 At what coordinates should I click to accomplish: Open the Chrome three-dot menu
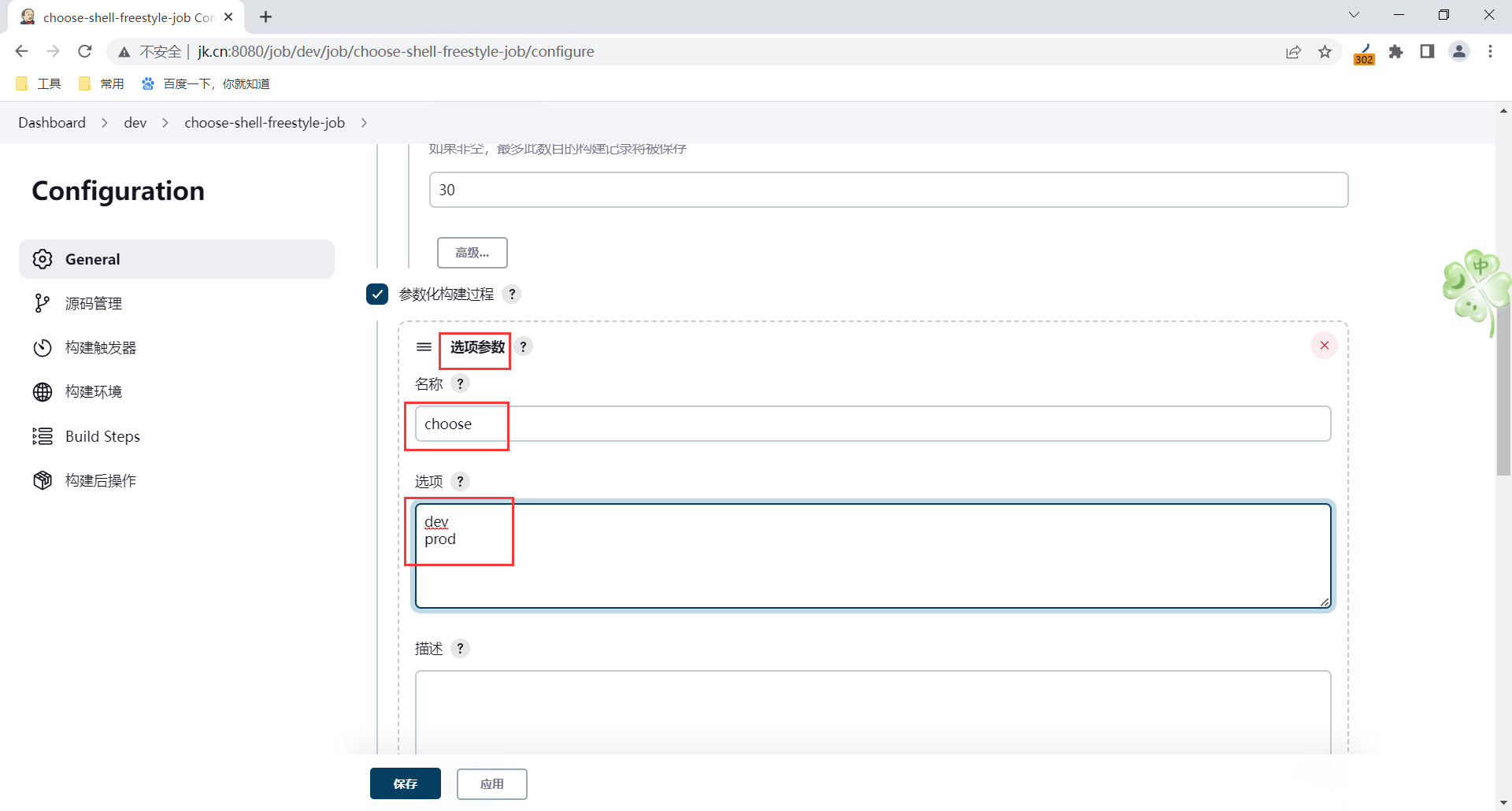click(1490, 52)
